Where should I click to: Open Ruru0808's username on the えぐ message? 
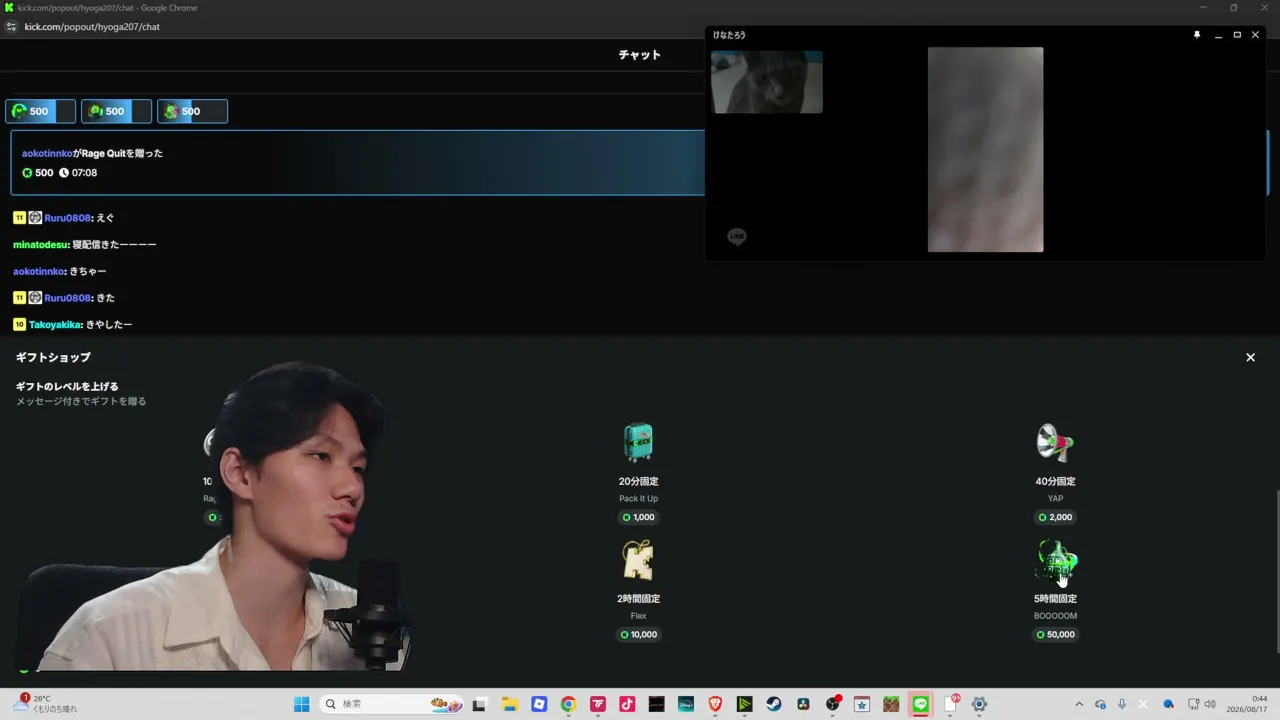click(x=68, y=217)
